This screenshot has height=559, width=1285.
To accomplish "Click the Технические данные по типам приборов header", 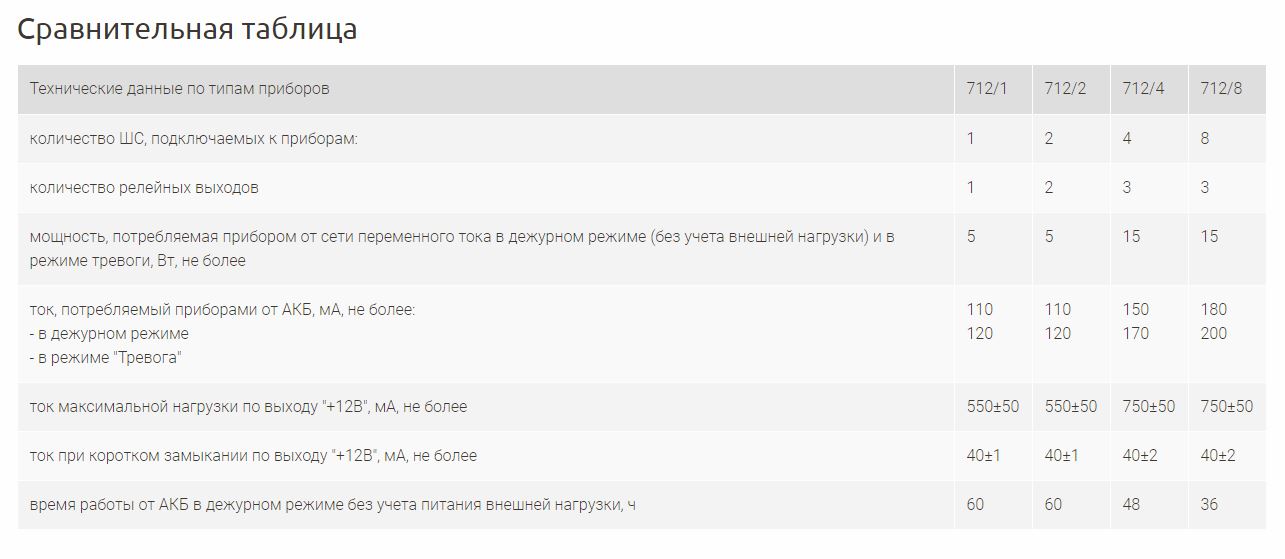I will point(180,89).
